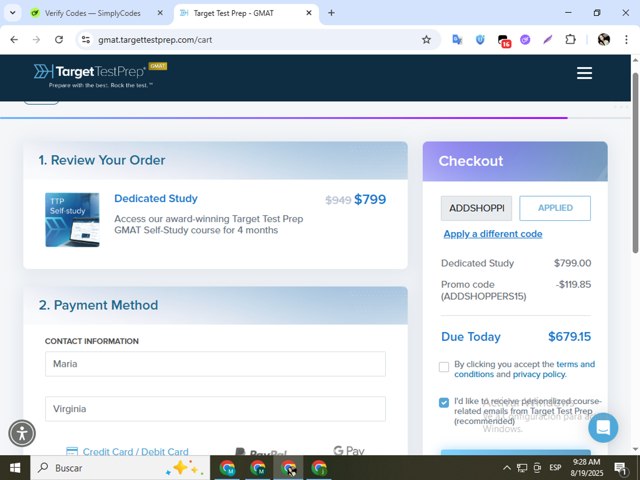The width and height of the screenshot is (640, 480).
Task: Uncheck the personalized course emails checkbox
Action: click(444, 403)
